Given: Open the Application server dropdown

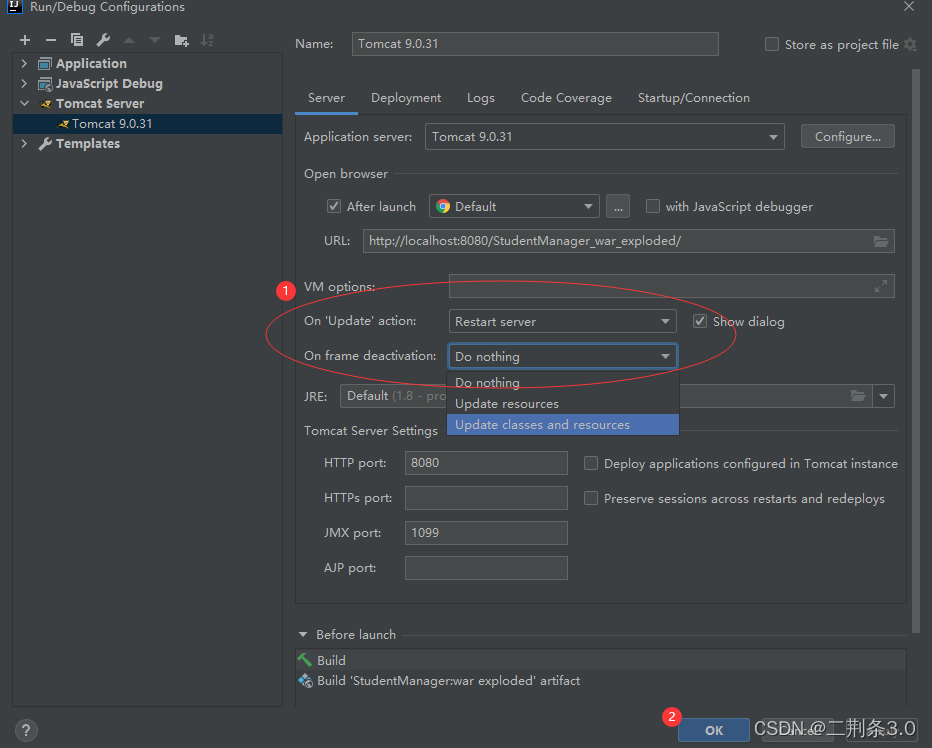Looking at the screenshot, I should coord(604,137).
